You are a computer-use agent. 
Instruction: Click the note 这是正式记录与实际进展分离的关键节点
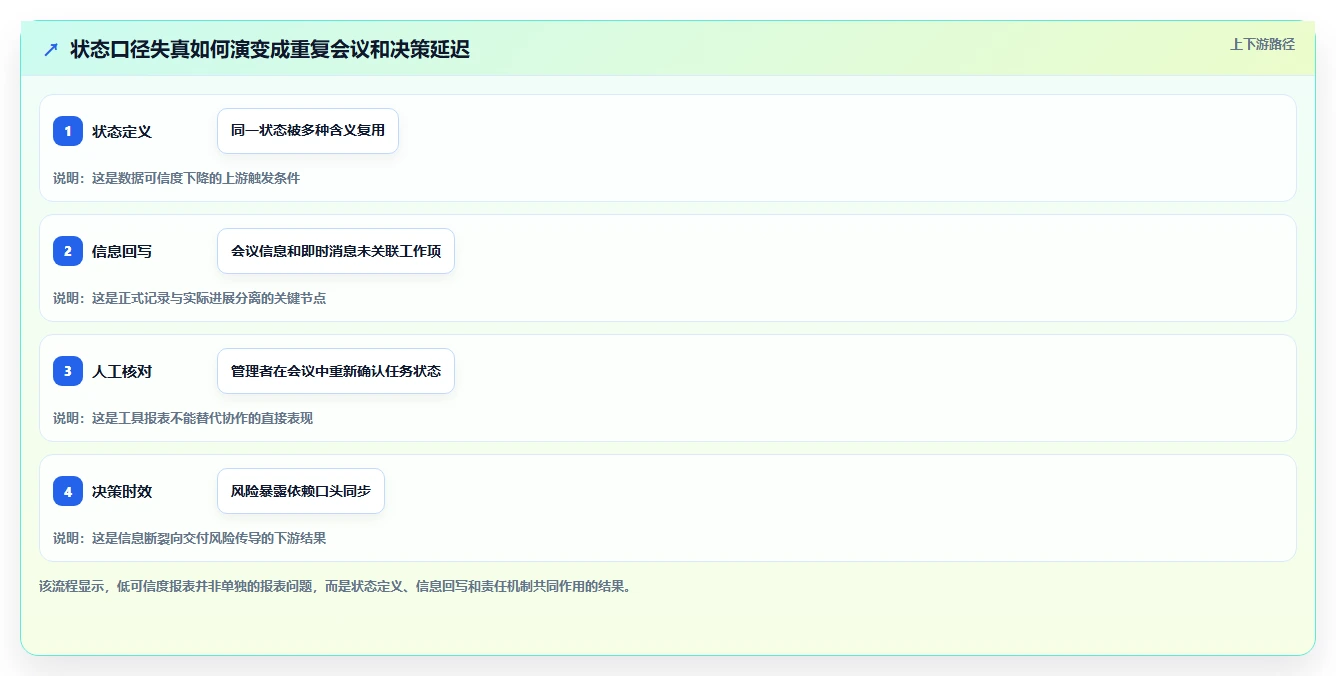pyautogui.click(x=190, y=298)
